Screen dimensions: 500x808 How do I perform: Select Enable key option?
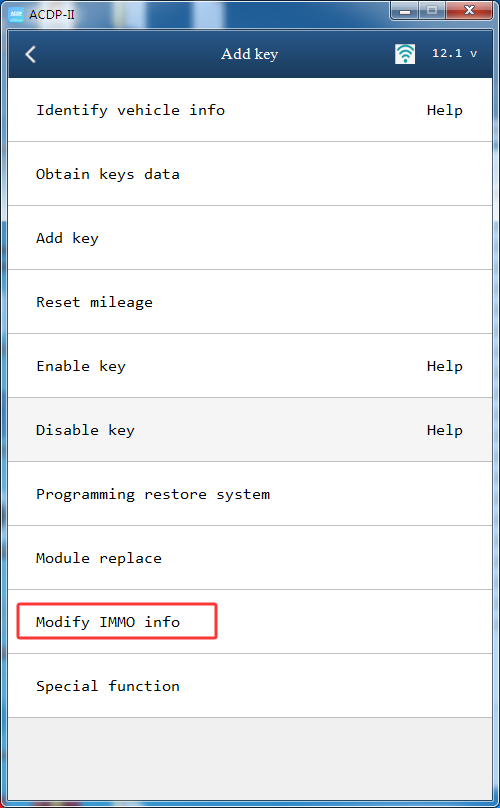[250, 365]
